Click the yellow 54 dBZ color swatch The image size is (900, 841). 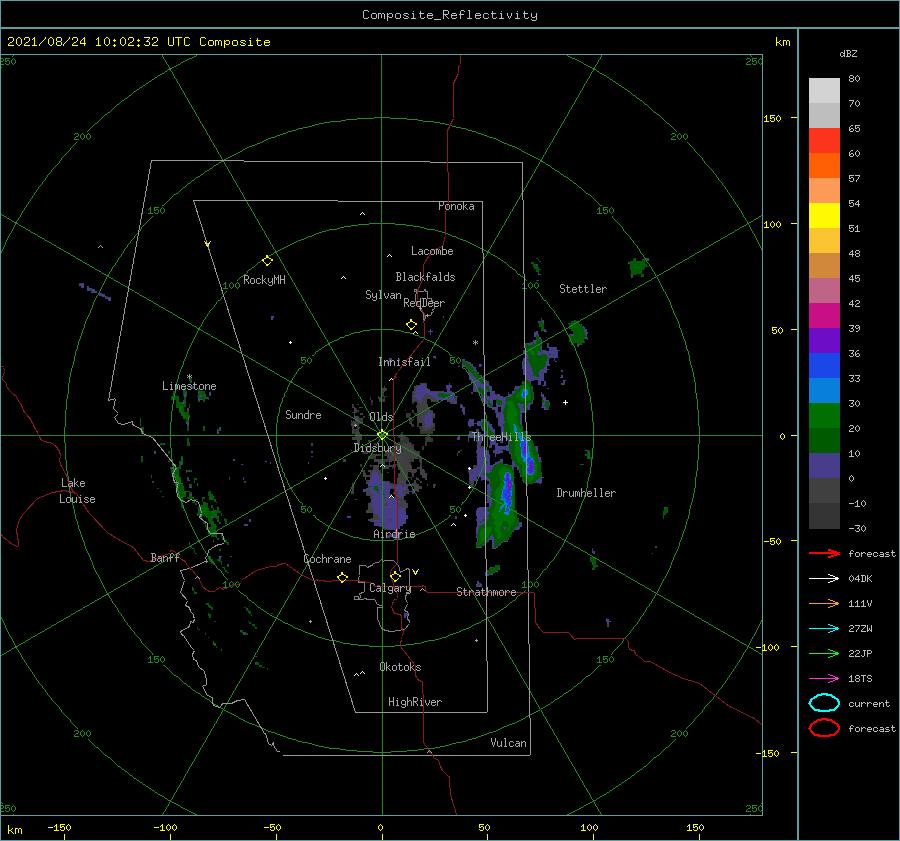[824, 216]
